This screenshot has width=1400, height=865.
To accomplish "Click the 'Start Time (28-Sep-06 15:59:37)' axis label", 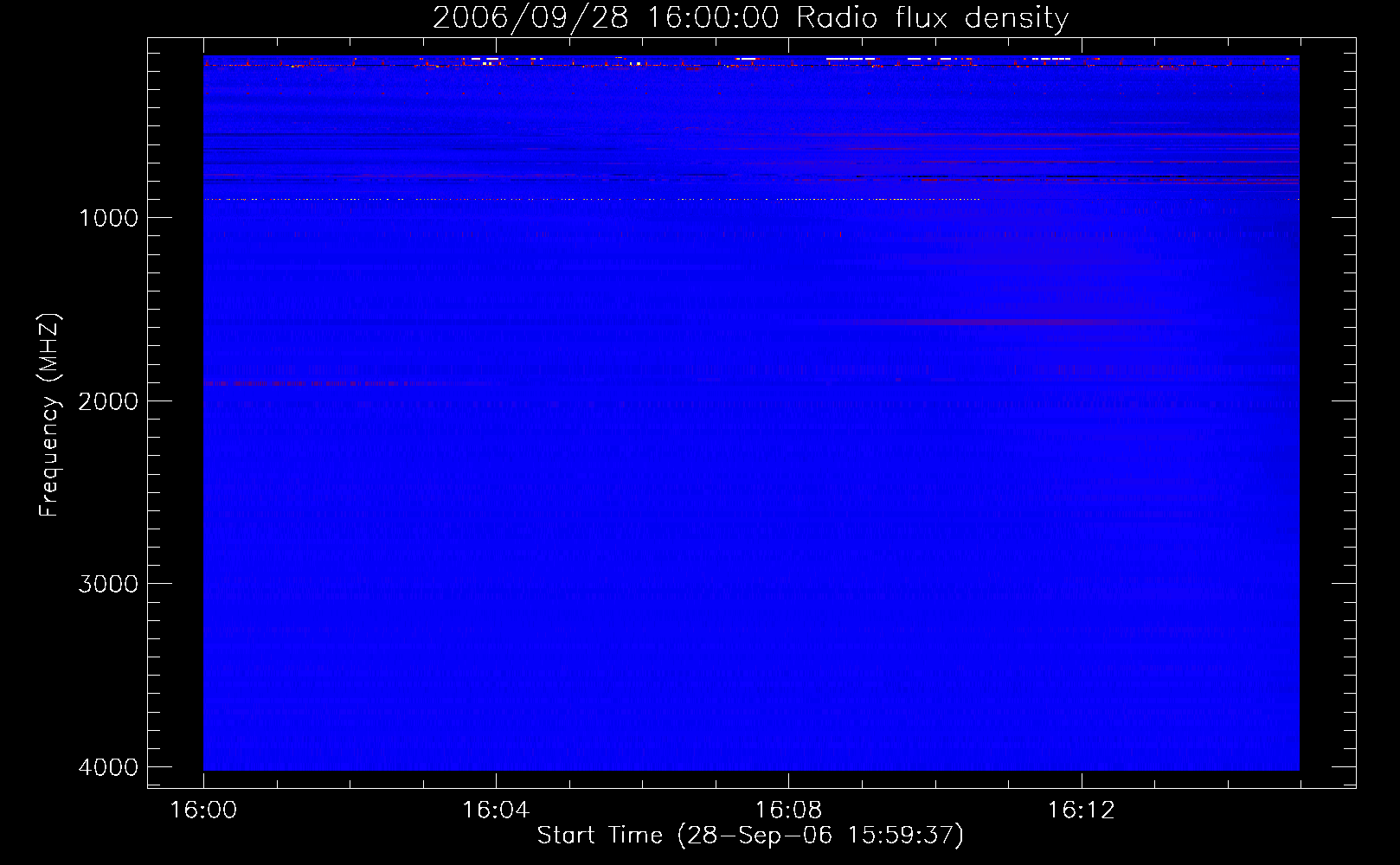I will pyautogui.click(x=750, y=836).
